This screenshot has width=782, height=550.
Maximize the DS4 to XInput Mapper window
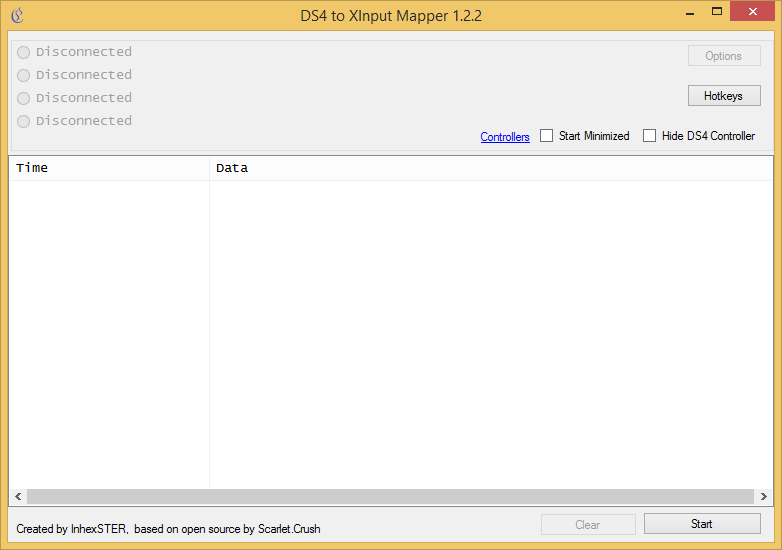pyautogui.click(x=717, y=12)
